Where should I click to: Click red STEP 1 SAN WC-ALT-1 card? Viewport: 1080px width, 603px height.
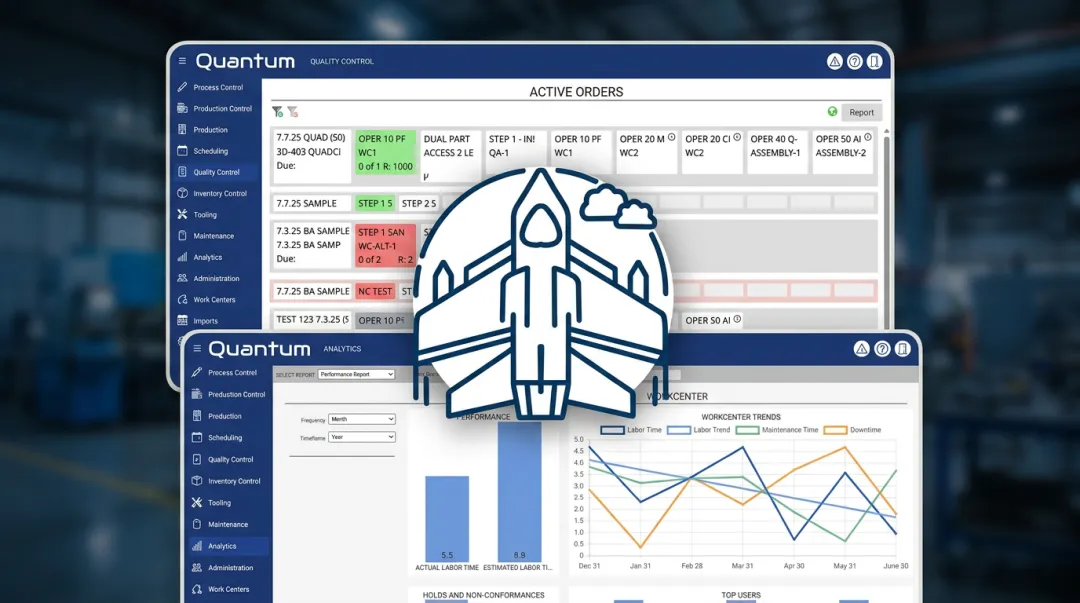pyautogui.click(x=385, y=245)
